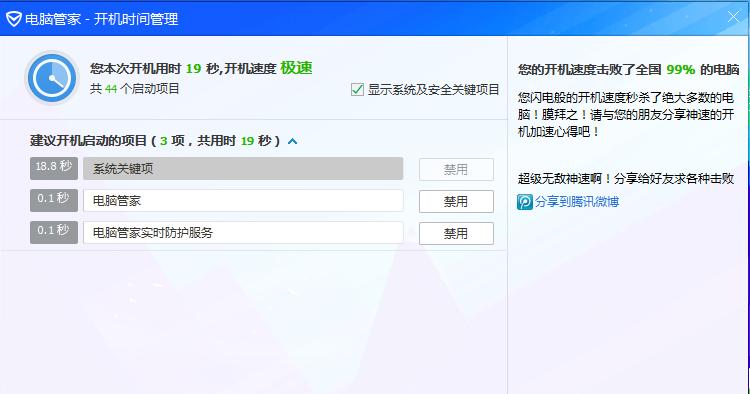
Task: Click the 电脑管家 shield logo icon
Action: (x=13, y=19)
